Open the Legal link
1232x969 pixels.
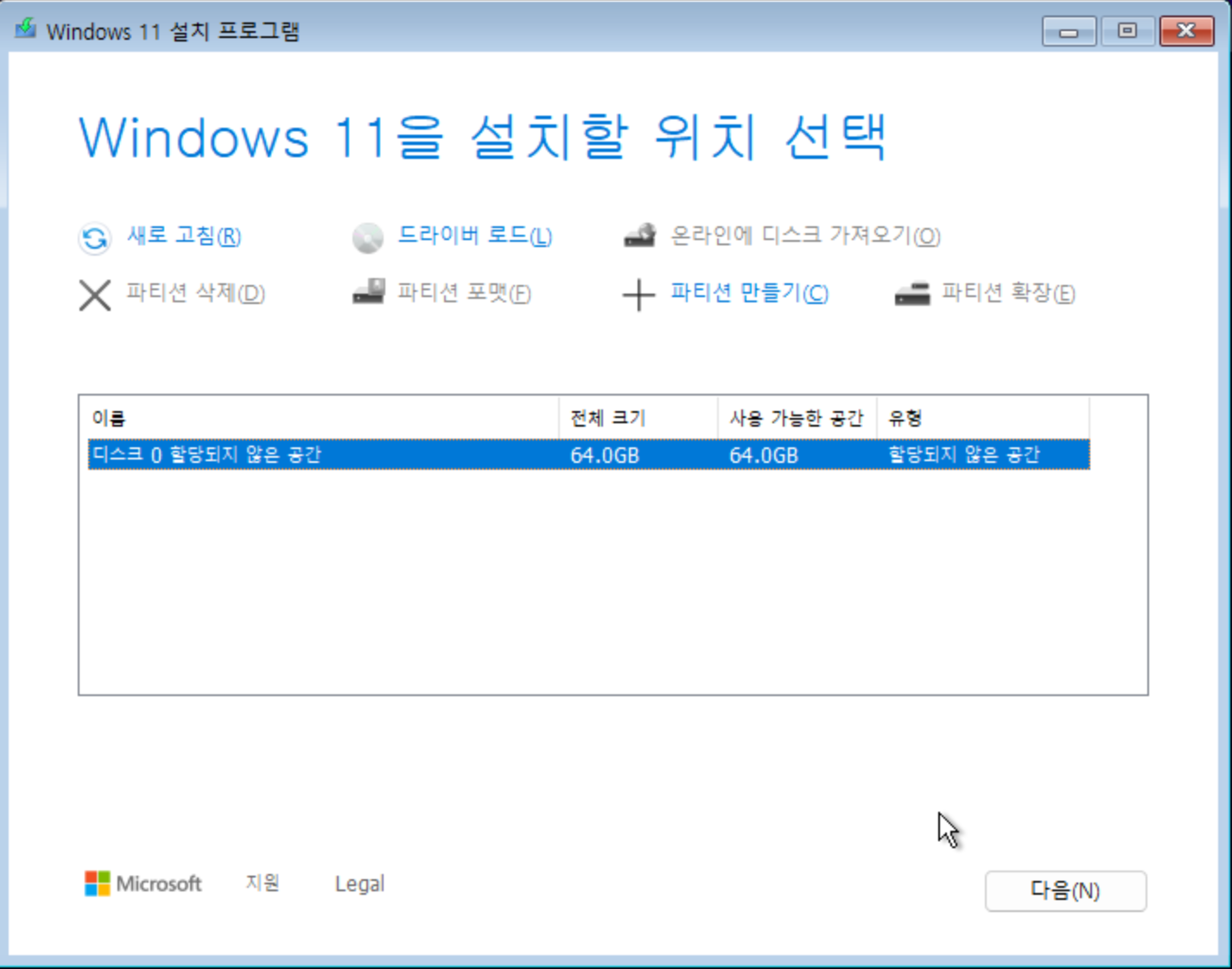click(x=359, y=883)
